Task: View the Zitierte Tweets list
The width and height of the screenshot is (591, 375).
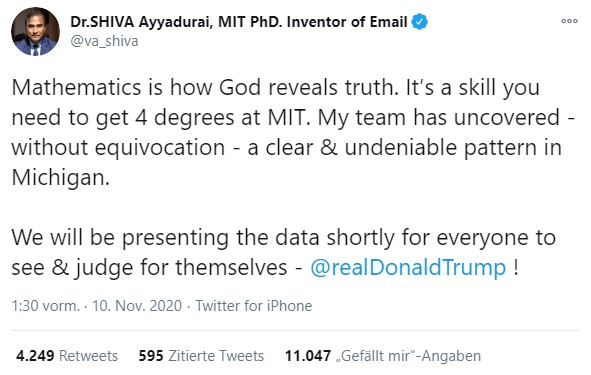Action: (216, 355)
